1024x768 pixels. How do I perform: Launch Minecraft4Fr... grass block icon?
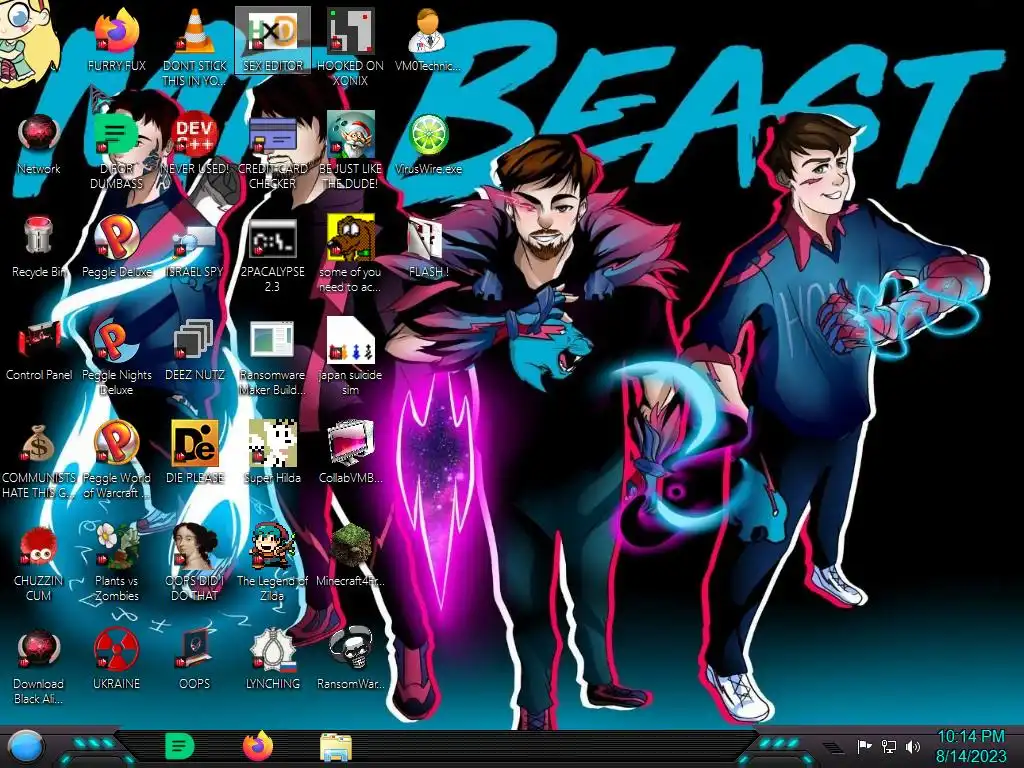[x=351, y=545]
